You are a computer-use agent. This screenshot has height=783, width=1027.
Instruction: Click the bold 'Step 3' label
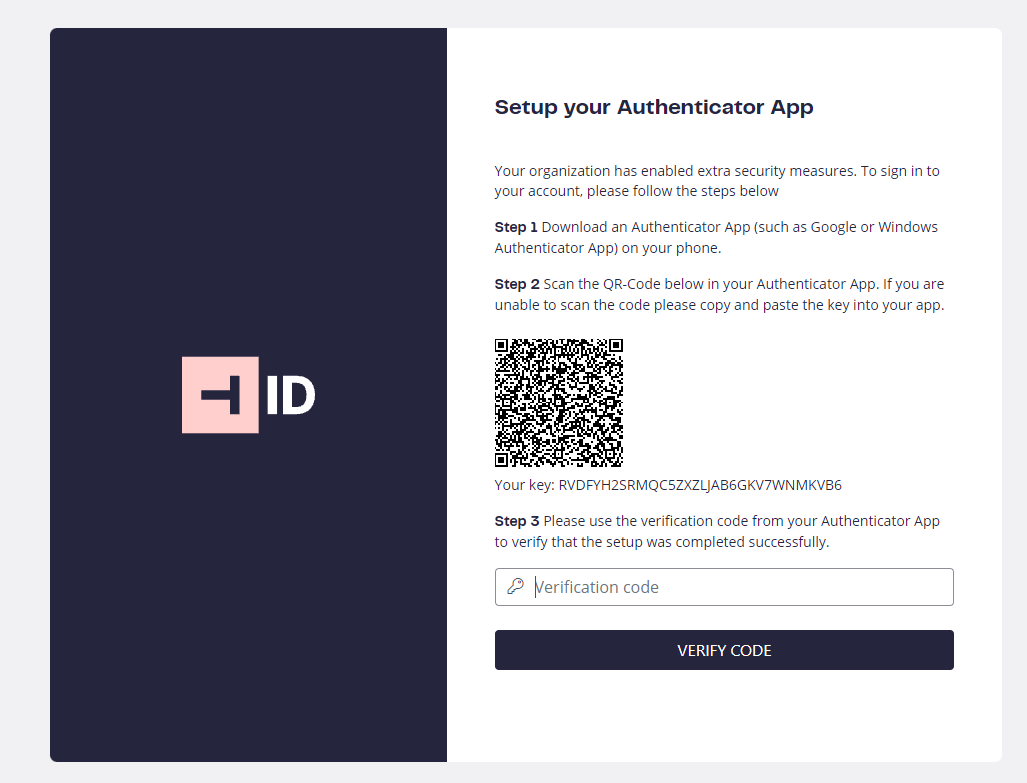[517, 522]
